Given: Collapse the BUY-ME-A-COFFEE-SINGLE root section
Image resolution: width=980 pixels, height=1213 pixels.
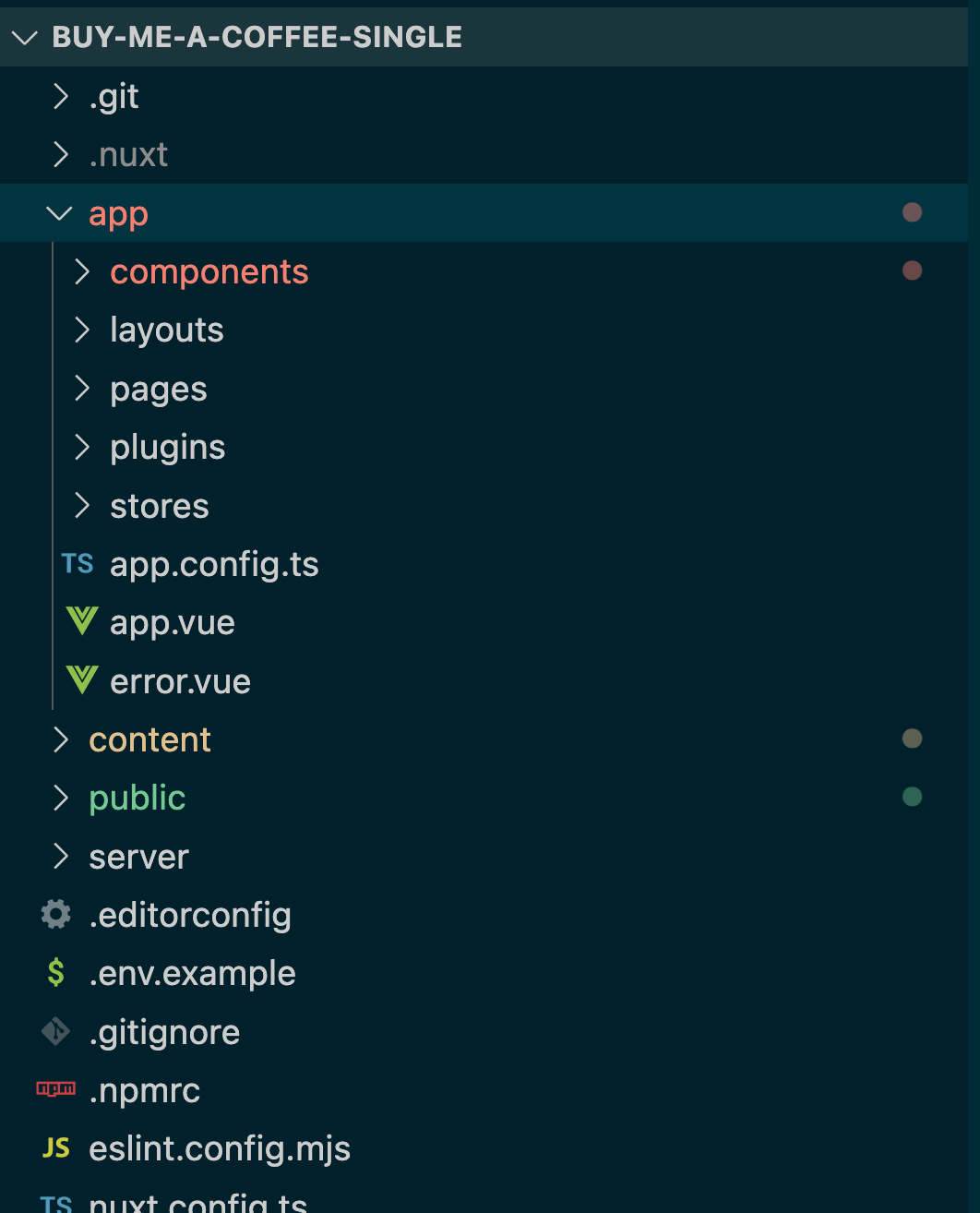Looking at the screenshot, I should (x=24, y=38).
